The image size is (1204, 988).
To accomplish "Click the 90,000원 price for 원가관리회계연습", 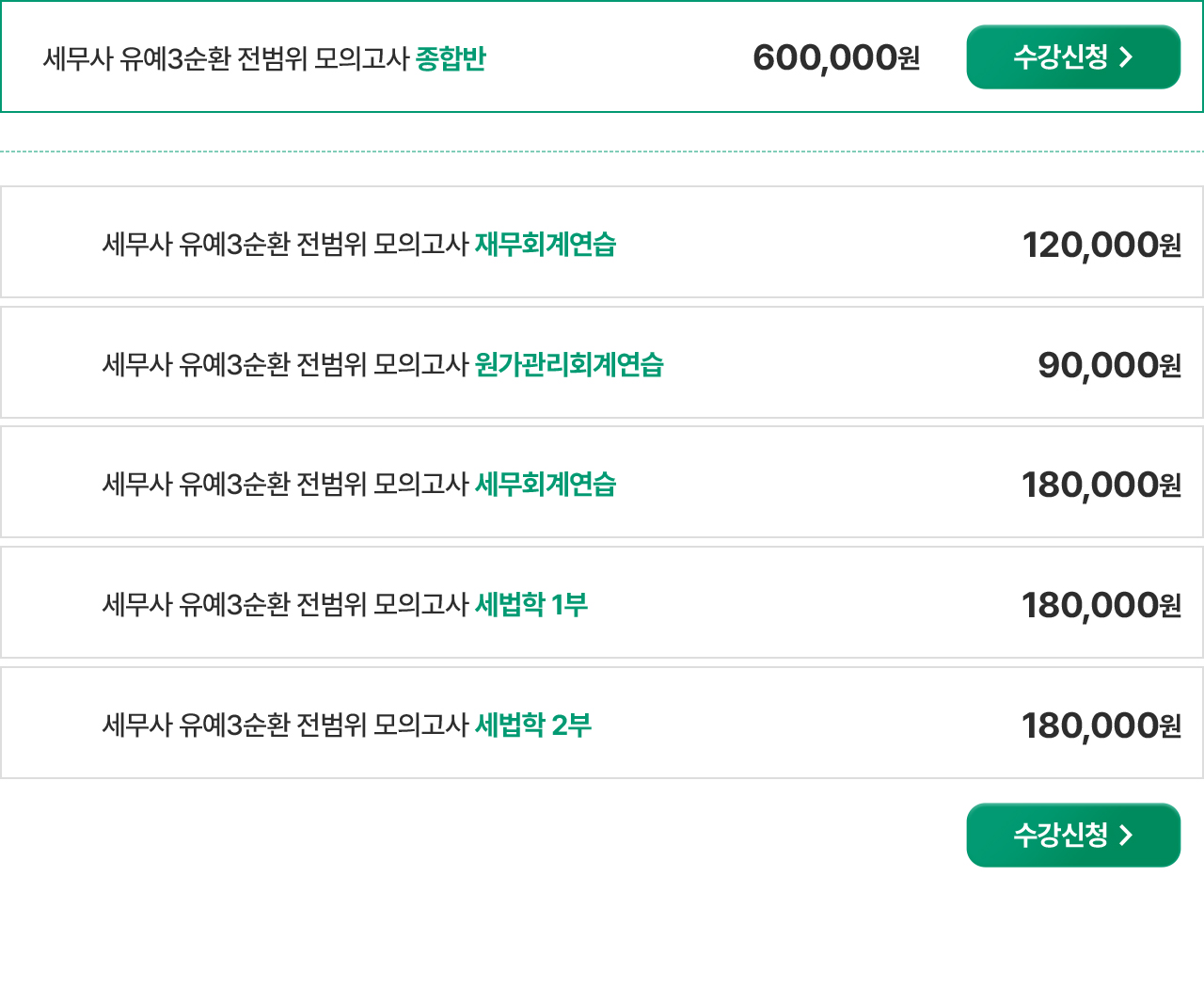I will click(x=1109, y=365).
